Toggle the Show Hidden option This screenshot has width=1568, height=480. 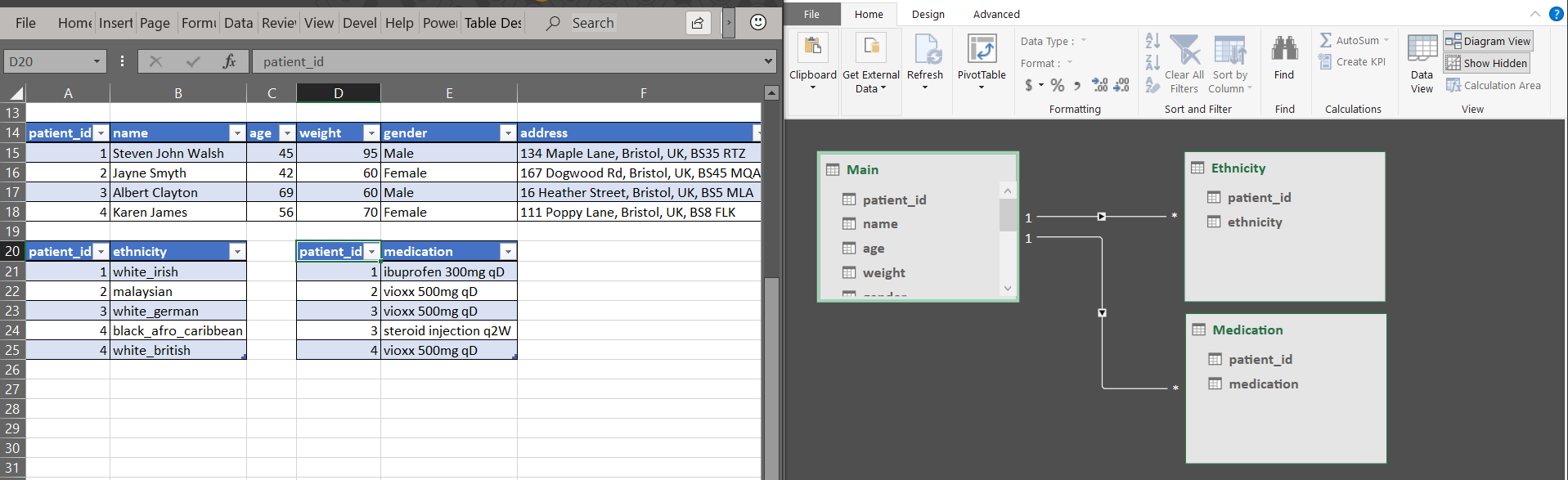1486,63
